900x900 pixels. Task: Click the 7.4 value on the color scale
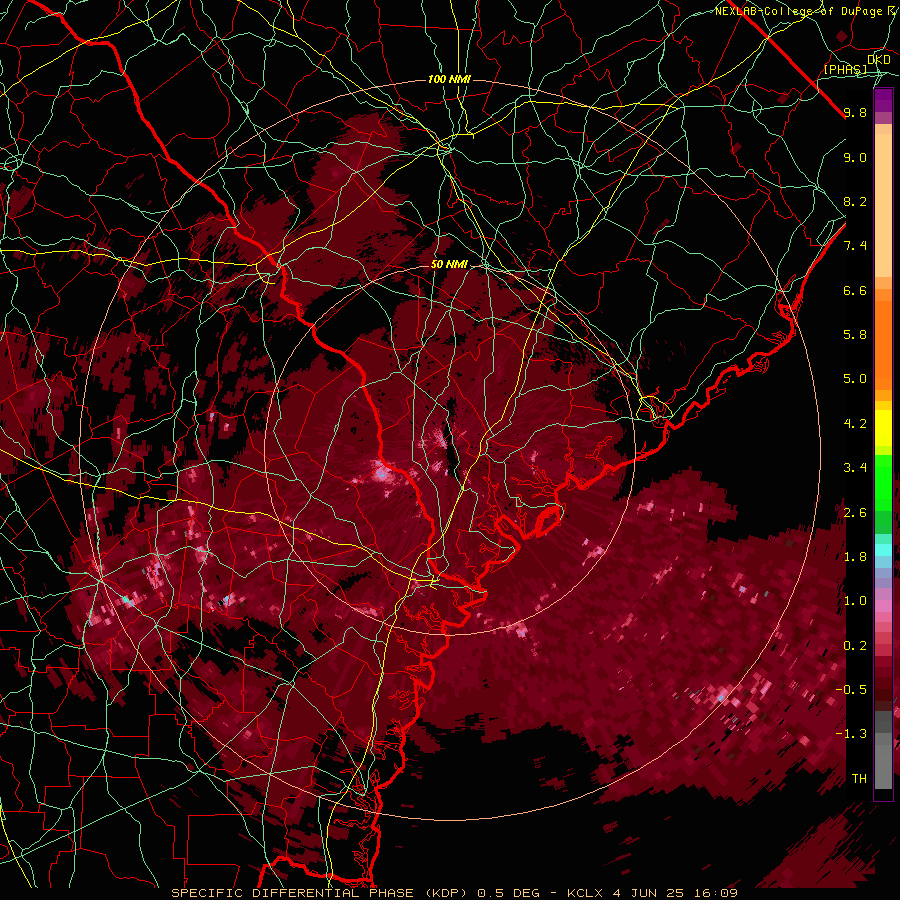click(x=855, y=246)
